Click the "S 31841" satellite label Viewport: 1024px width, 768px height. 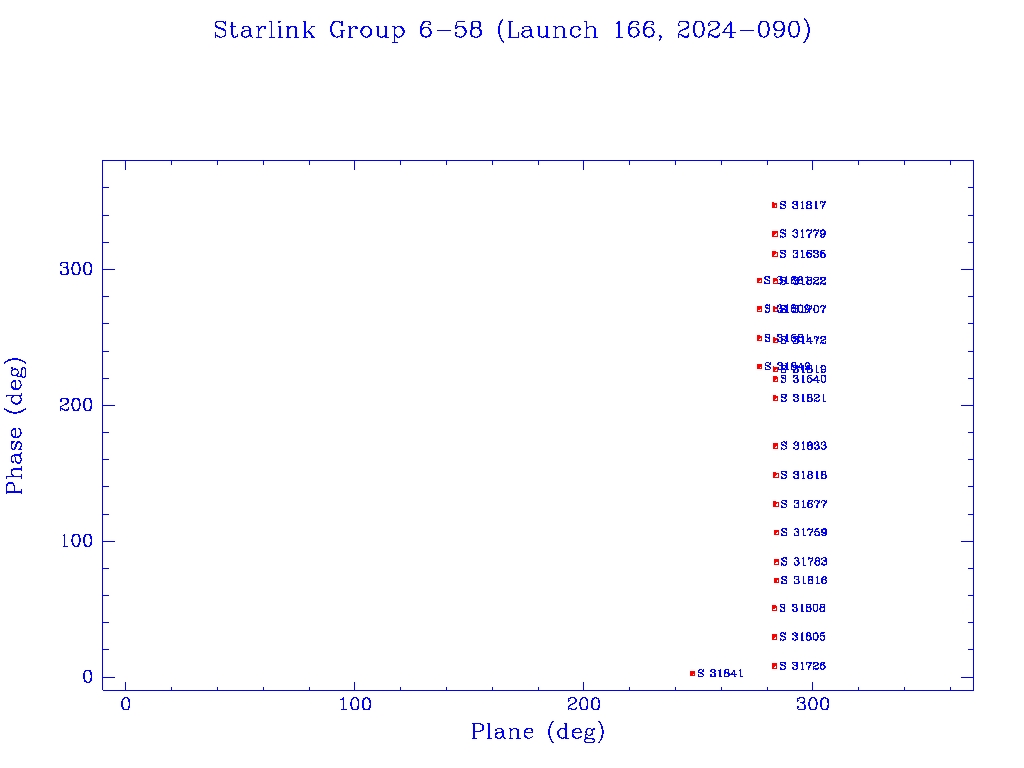point(720,673)
